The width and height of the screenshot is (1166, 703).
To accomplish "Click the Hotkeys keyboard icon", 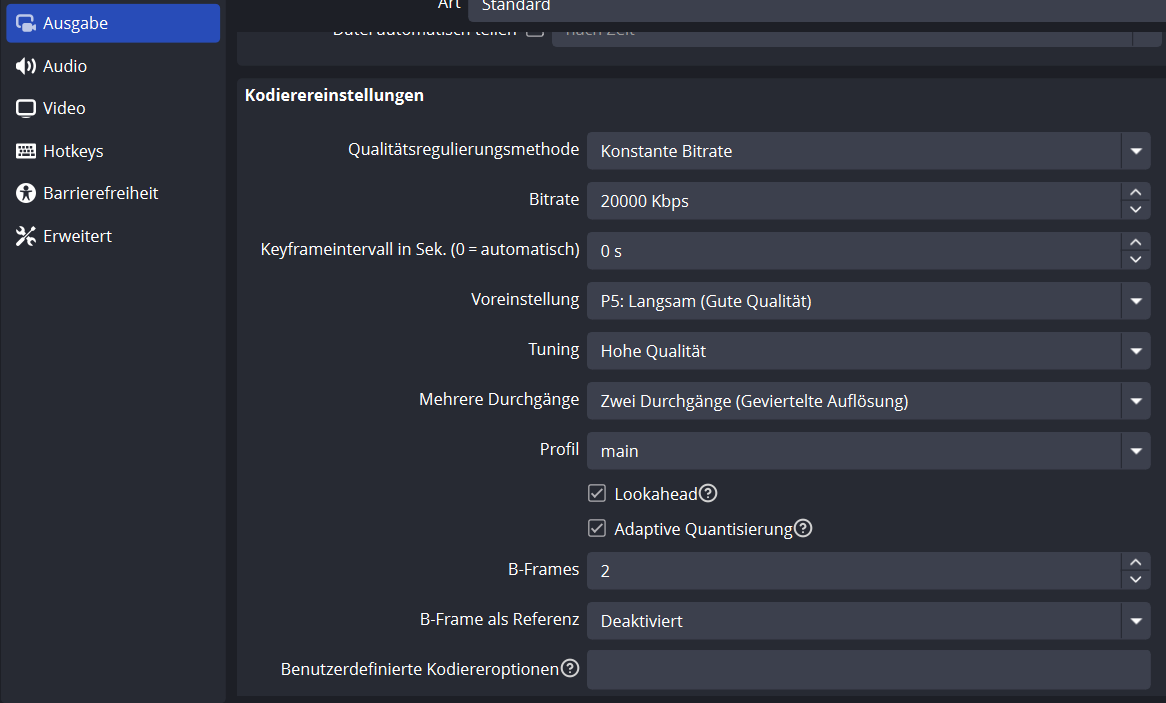I will coord(26,151).
